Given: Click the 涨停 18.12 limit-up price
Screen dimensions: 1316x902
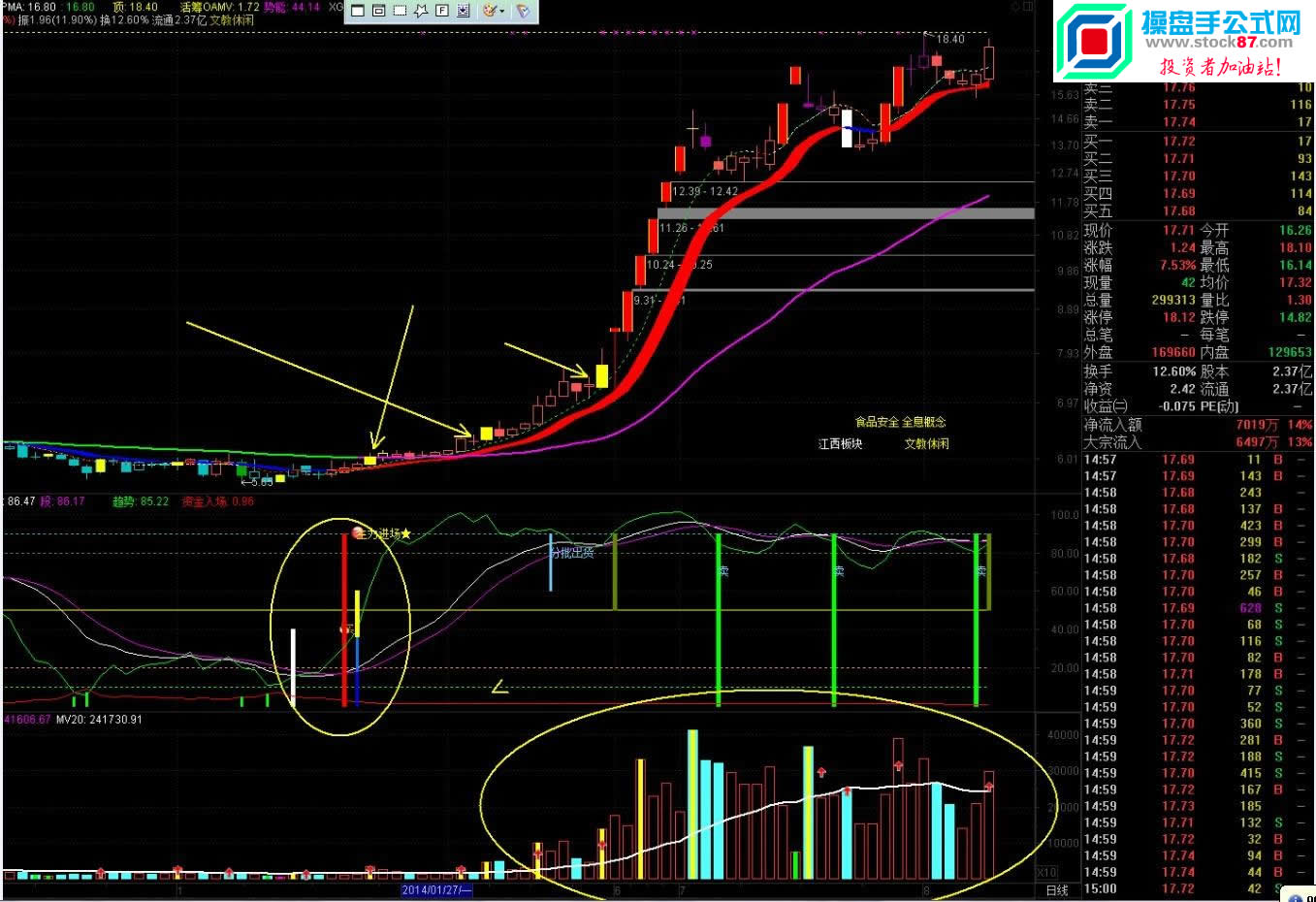Looking at the screenshot, I should click(1179, 318).
